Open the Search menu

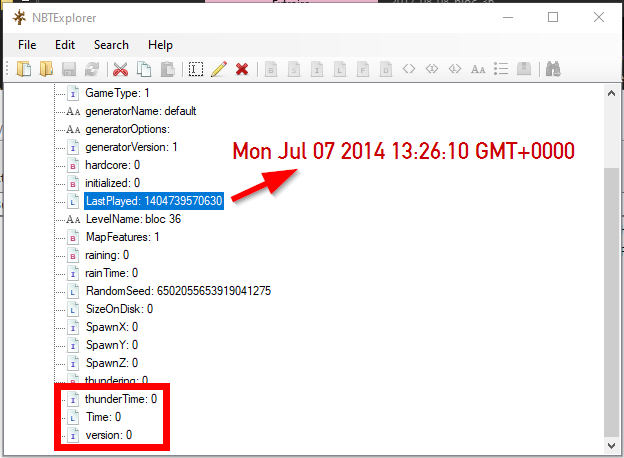click(x=111, y=45)
